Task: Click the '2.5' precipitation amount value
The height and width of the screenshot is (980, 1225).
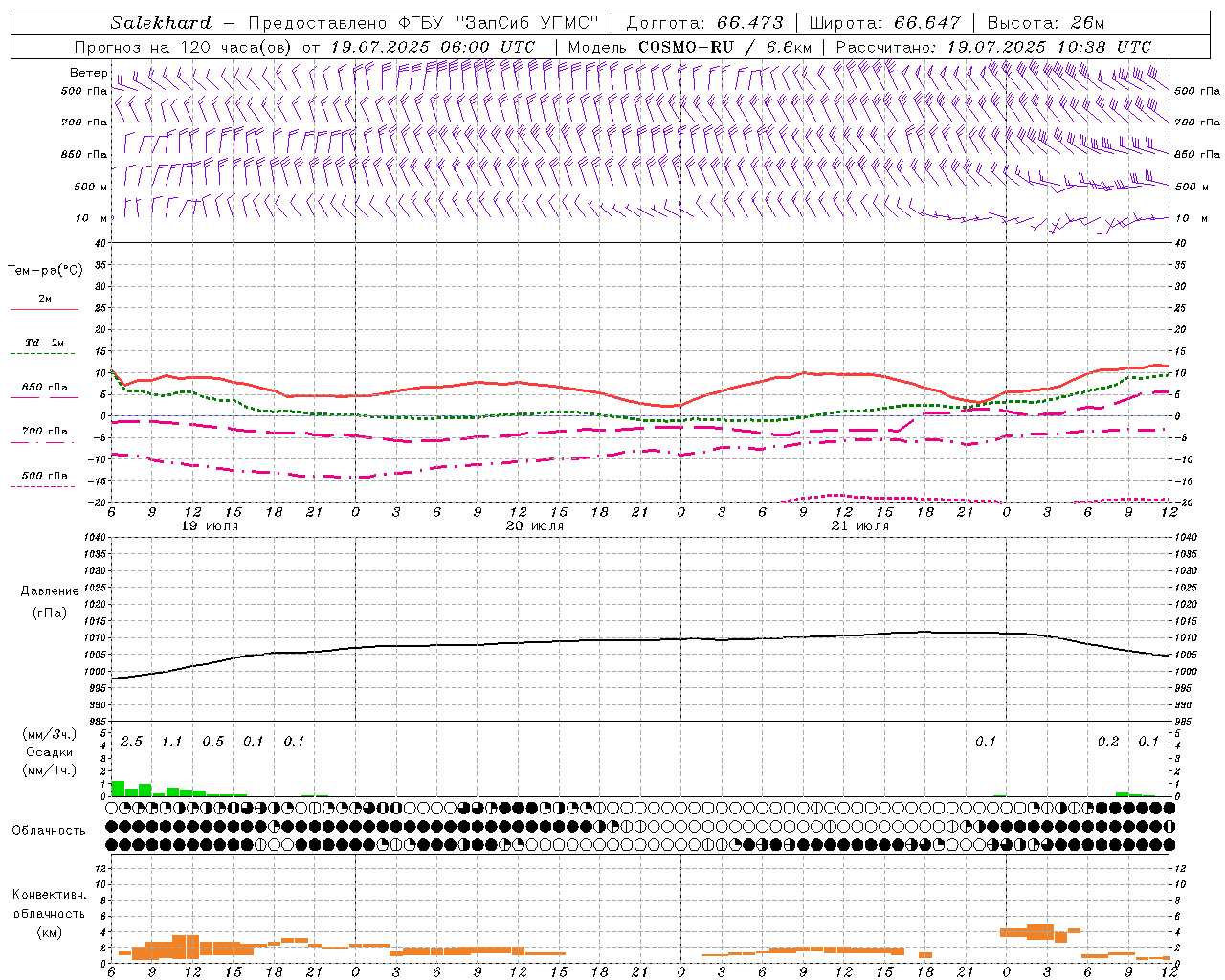Action: (x=131, y=742)
